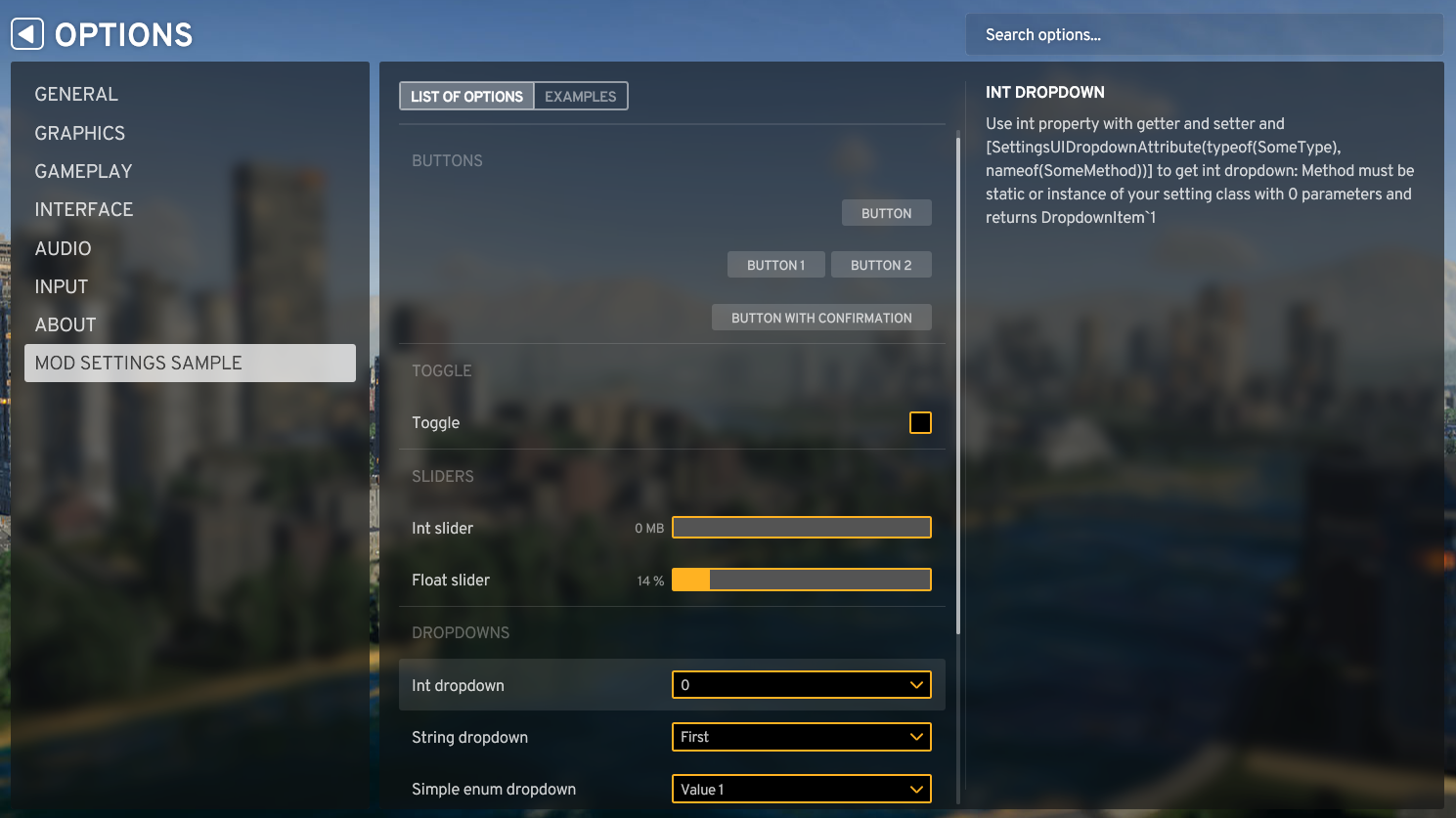Open the Graphics settings section

(x=79, y=133)
